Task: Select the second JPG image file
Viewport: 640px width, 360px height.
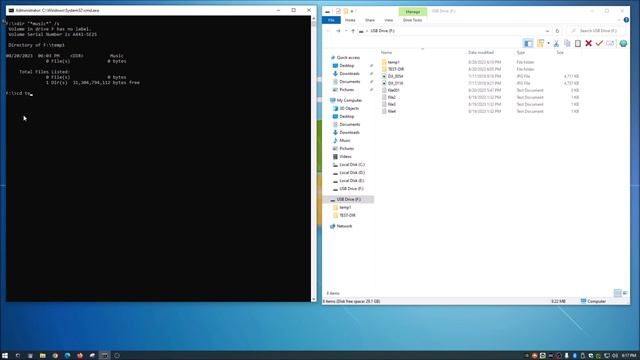Action: coord(396,83)
